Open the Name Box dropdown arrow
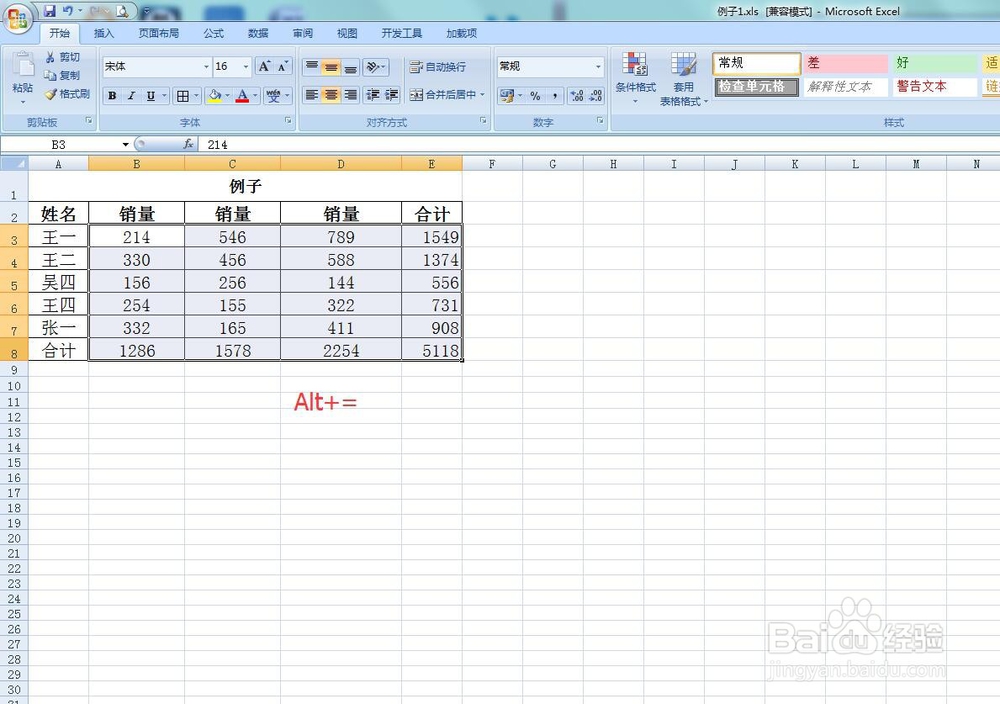 point(126,145)
